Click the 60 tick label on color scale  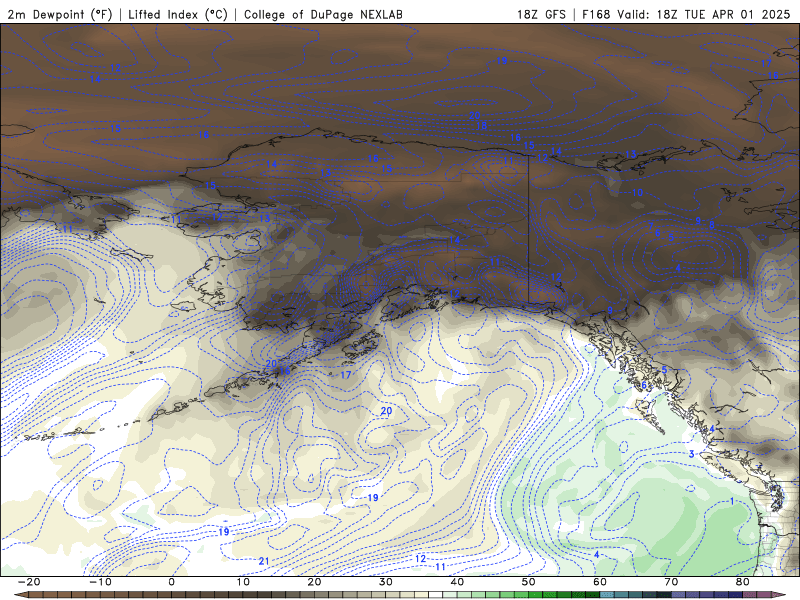click(x=600, y=582)
